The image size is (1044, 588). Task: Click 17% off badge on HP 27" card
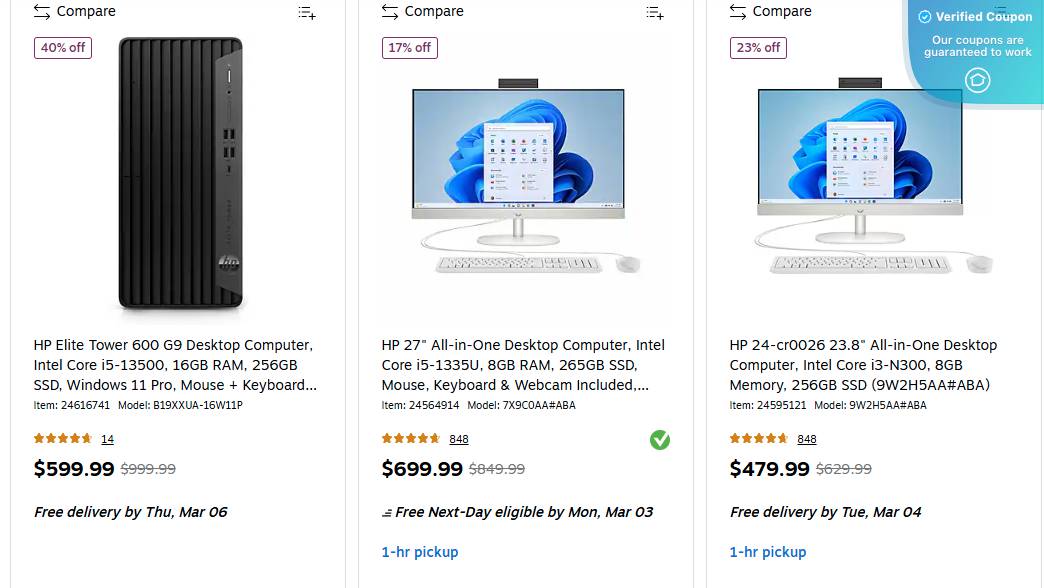(x=410, y=48)
